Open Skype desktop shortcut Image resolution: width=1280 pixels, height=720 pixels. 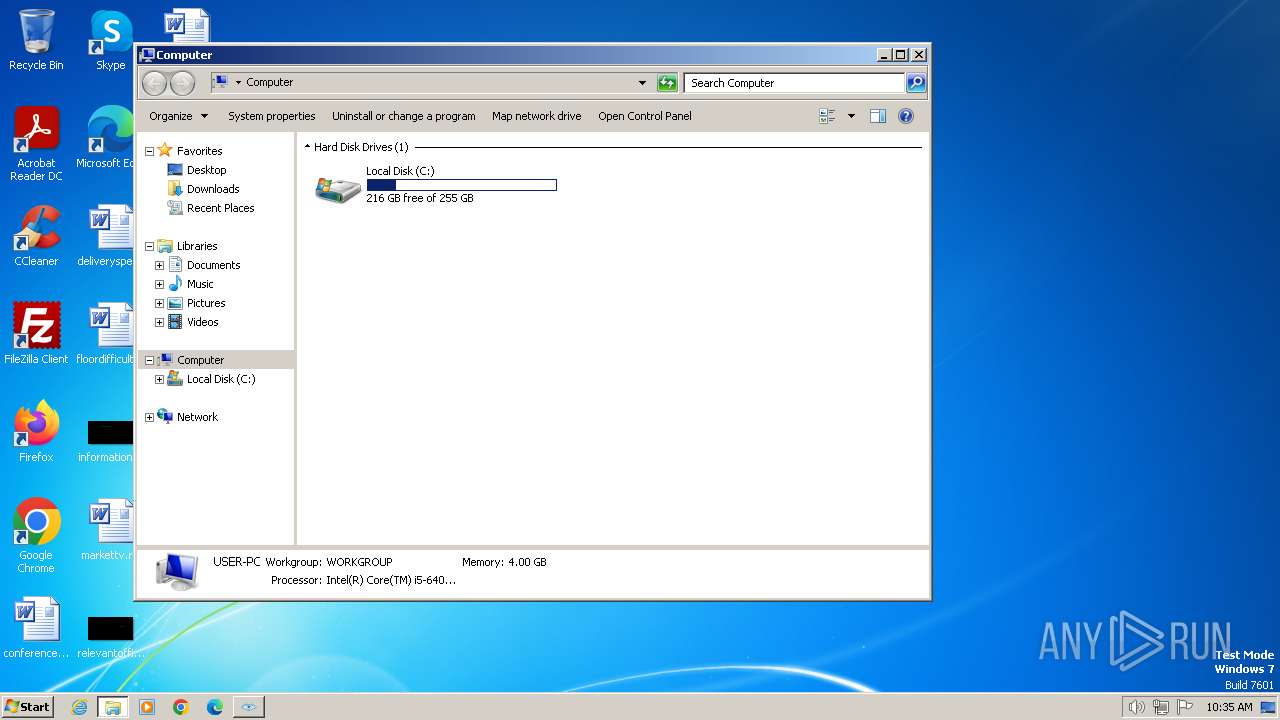tap(110, 40)
